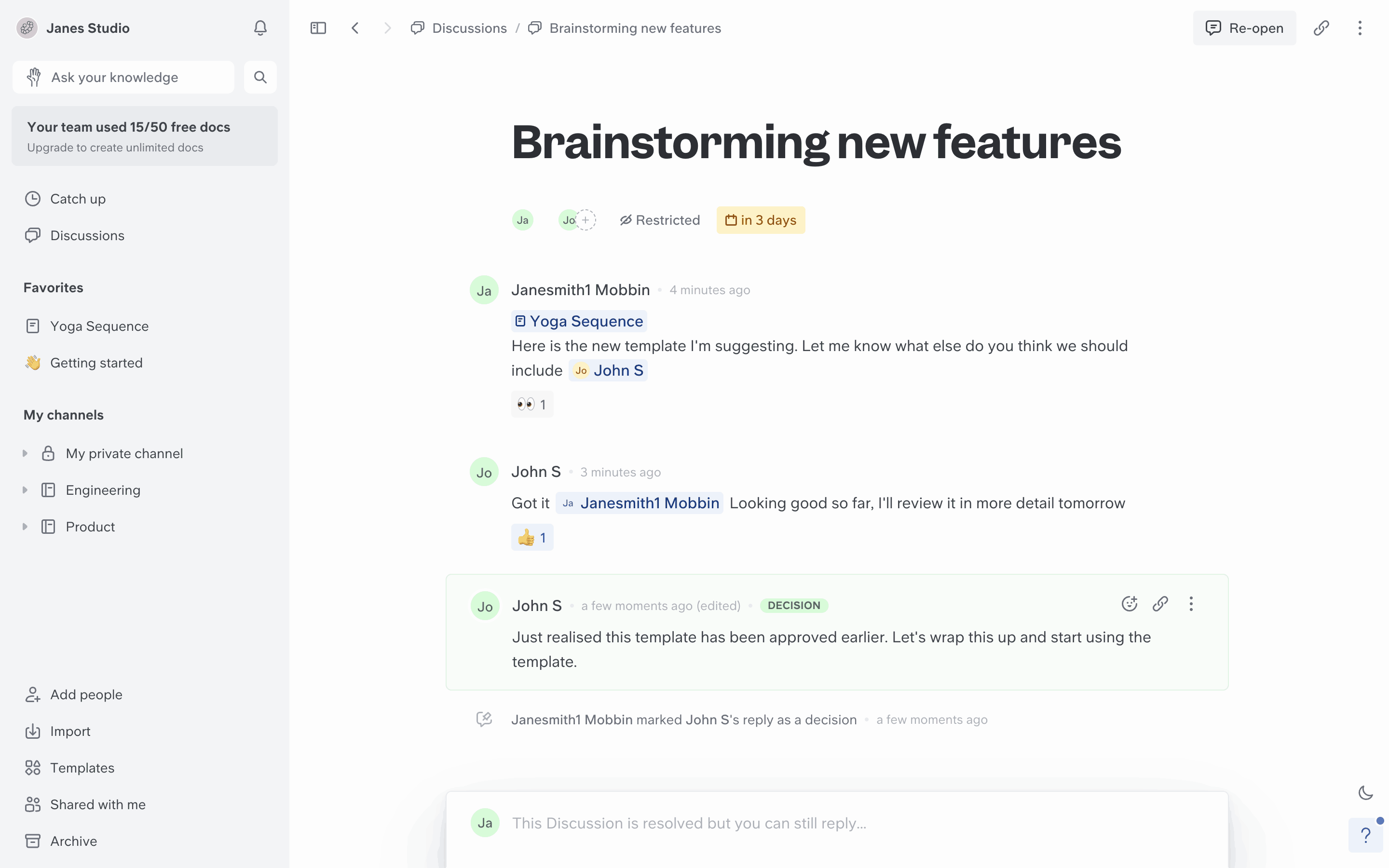Toggle the sidebar panel icon
The height and width of the screenshot is (868, 1389).
pyautogui.click(x=318, y=28)
